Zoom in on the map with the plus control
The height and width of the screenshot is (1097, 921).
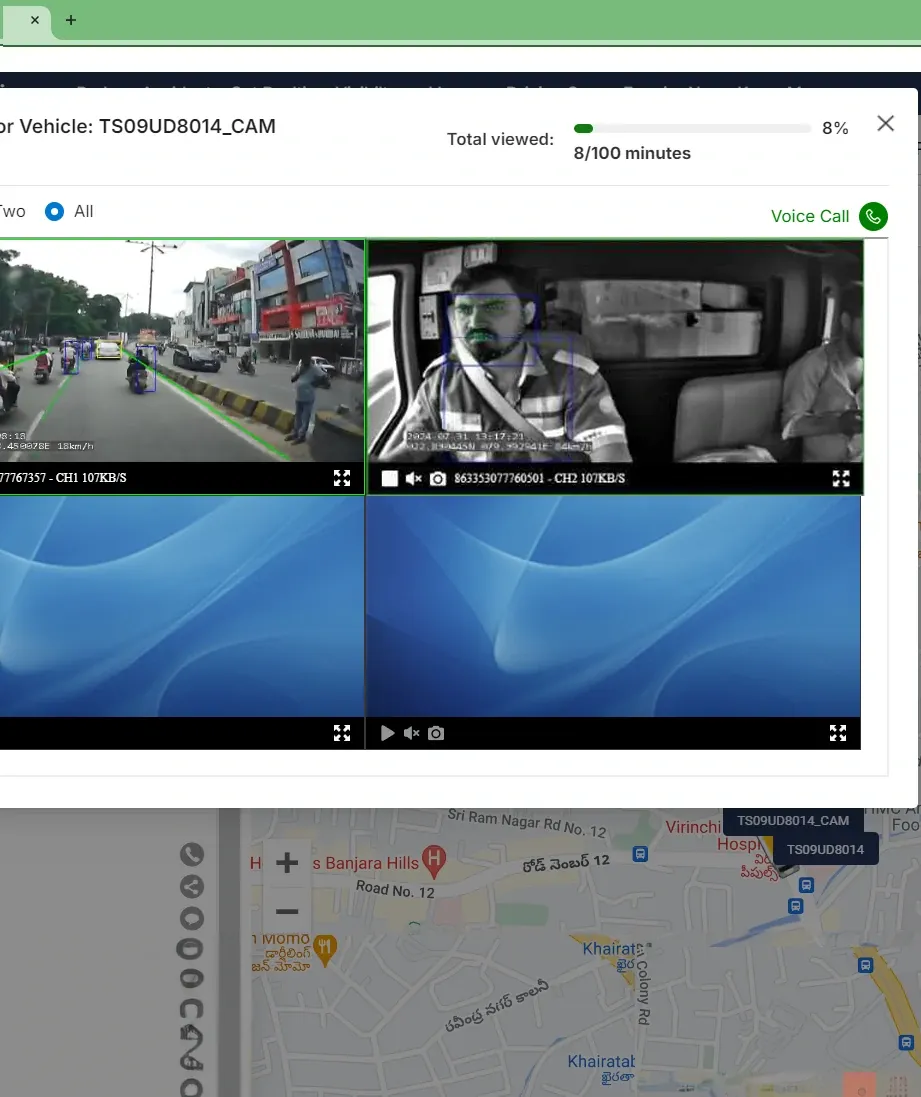286,861
